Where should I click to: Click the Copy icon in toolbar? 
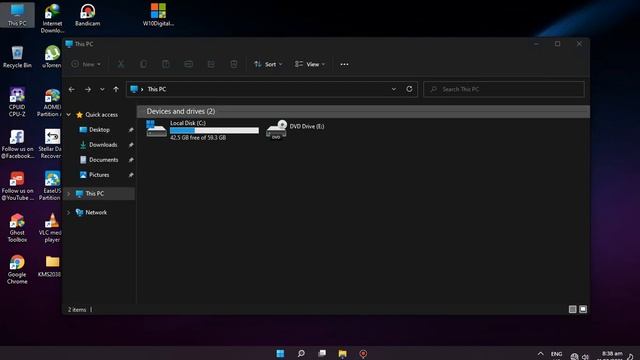[x=143, y=64]
